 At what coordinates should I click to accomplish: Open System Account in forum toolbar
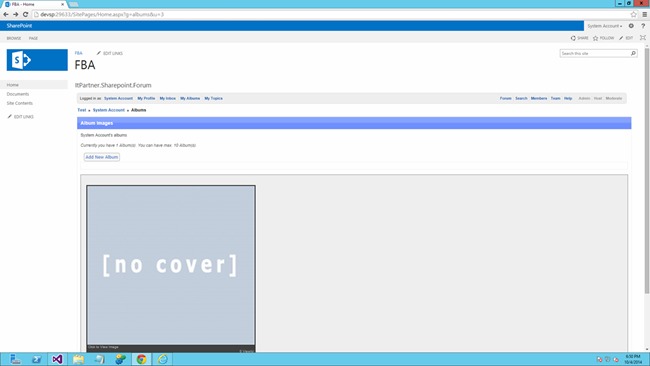118,98
